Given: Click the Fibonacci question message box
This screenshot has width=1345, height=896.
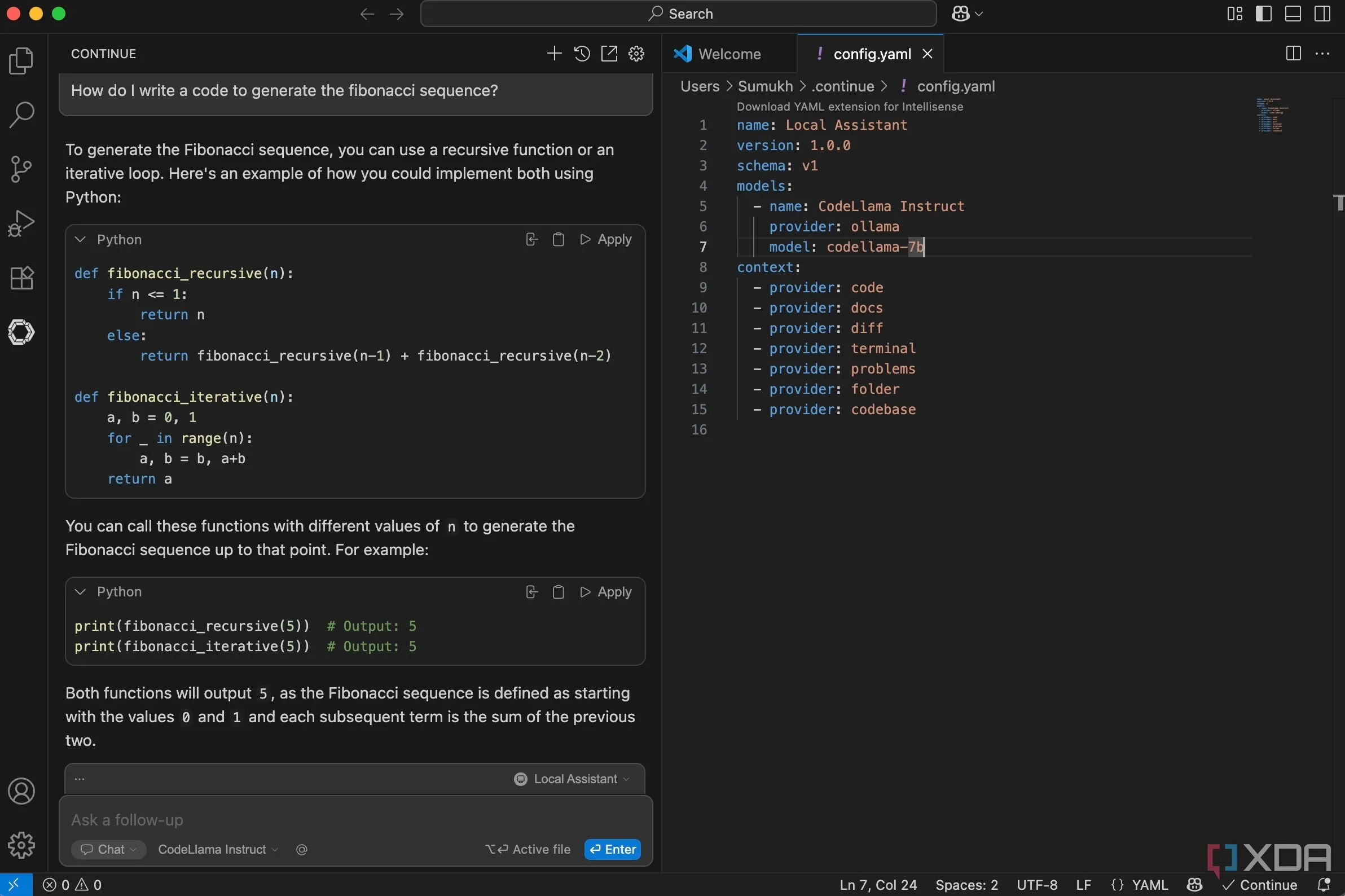Looking at the screenshot, I should [355, 91].
